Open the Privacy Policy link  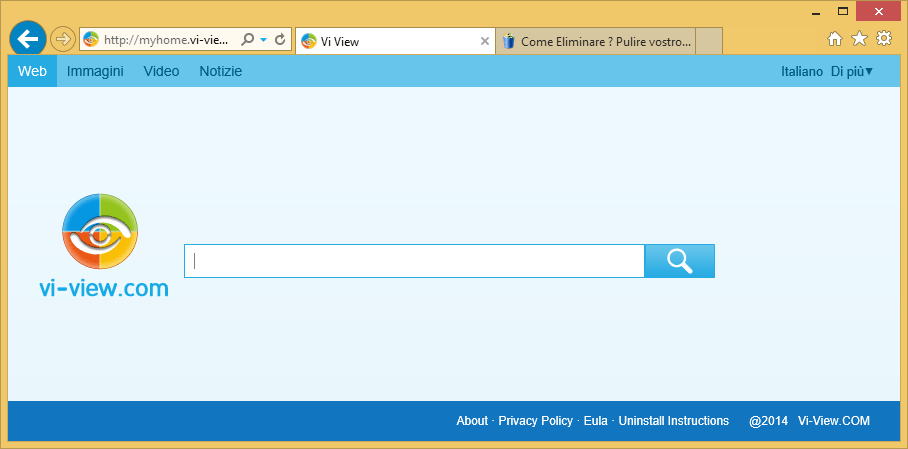point(535,421)
